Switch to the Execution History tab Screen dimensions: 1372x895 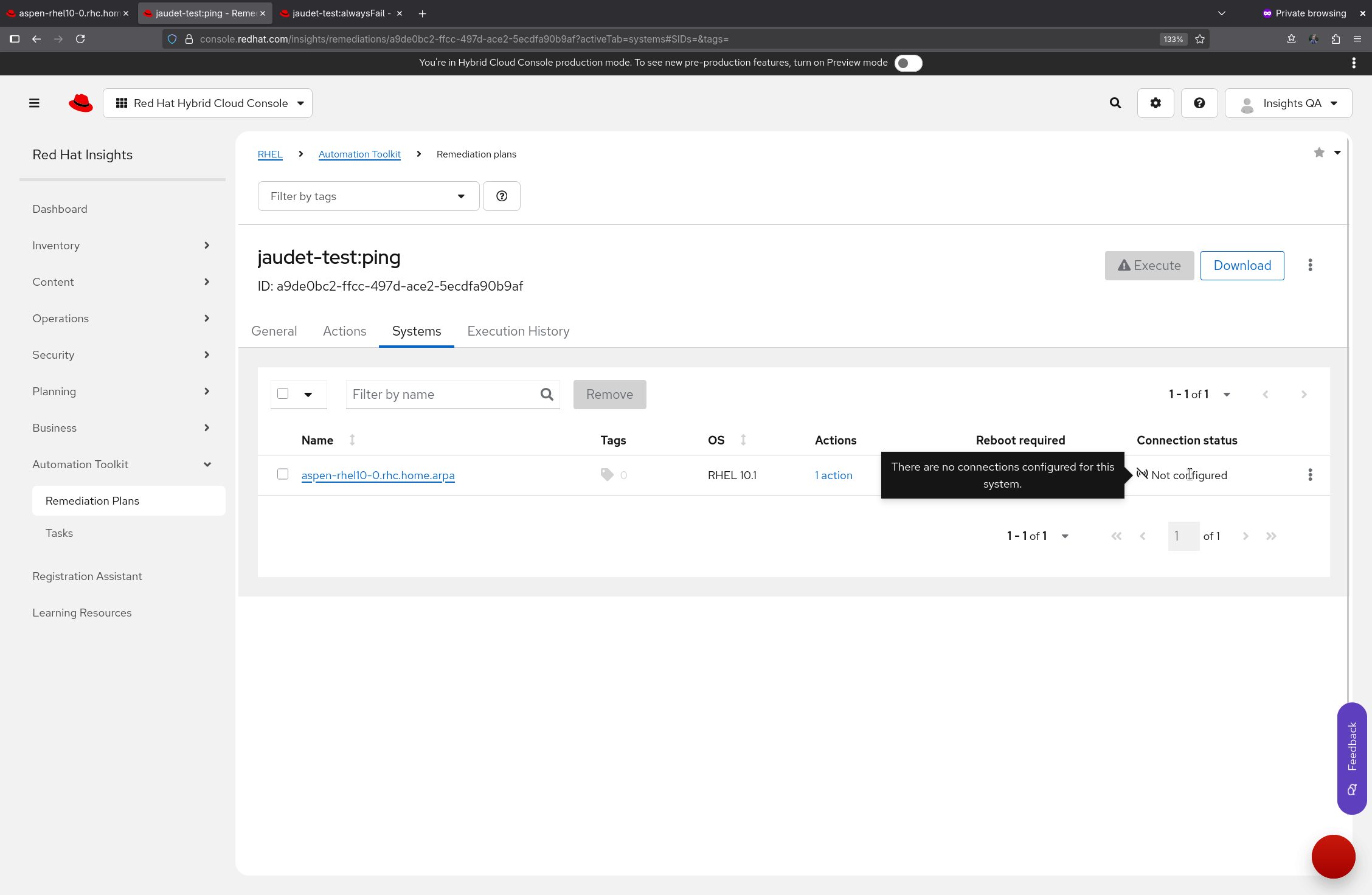(518, 331)
